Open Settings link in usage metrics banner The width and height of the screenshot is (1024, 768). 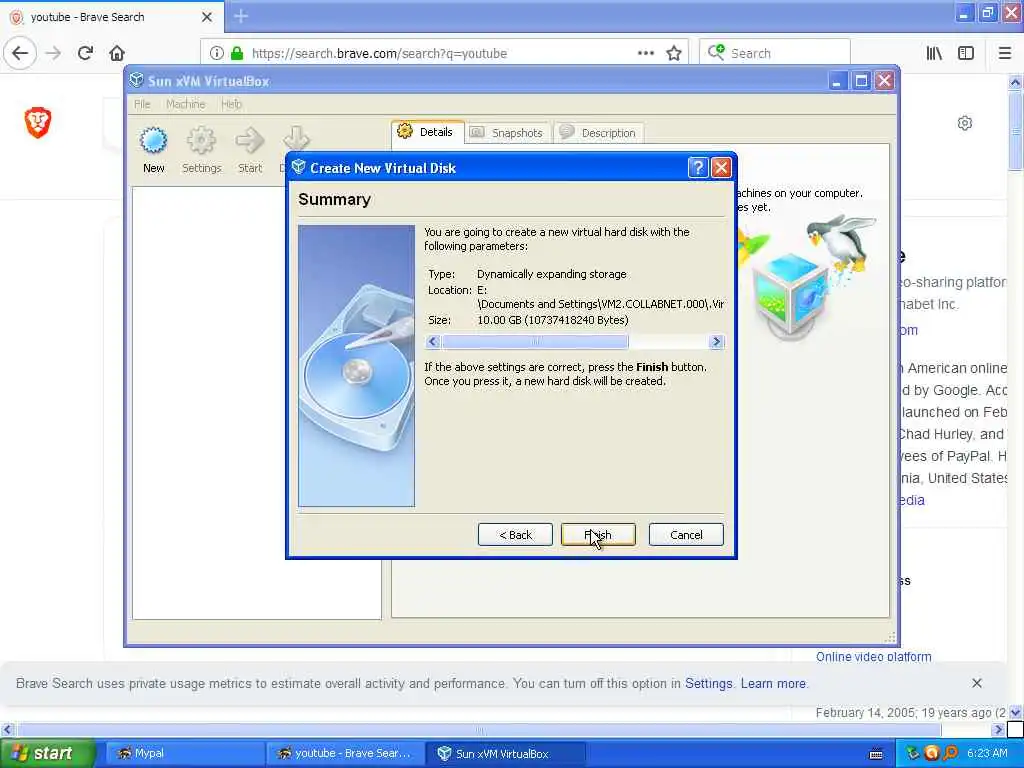pos(709,683)
